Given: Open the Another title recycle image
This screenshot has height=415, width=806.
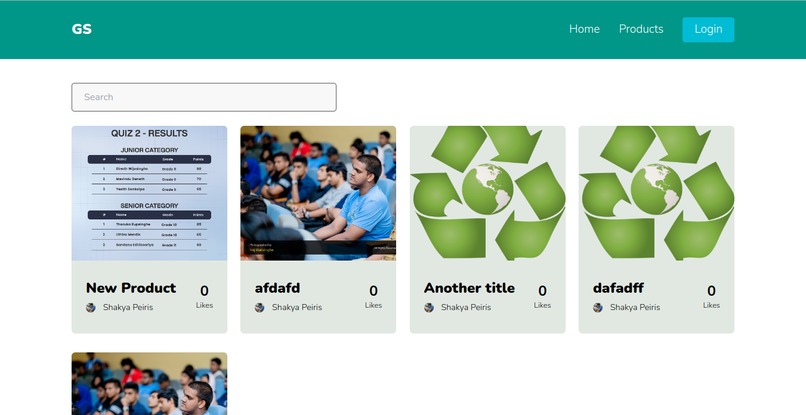Looking at the screenshot, I should (x=487, y=193).
